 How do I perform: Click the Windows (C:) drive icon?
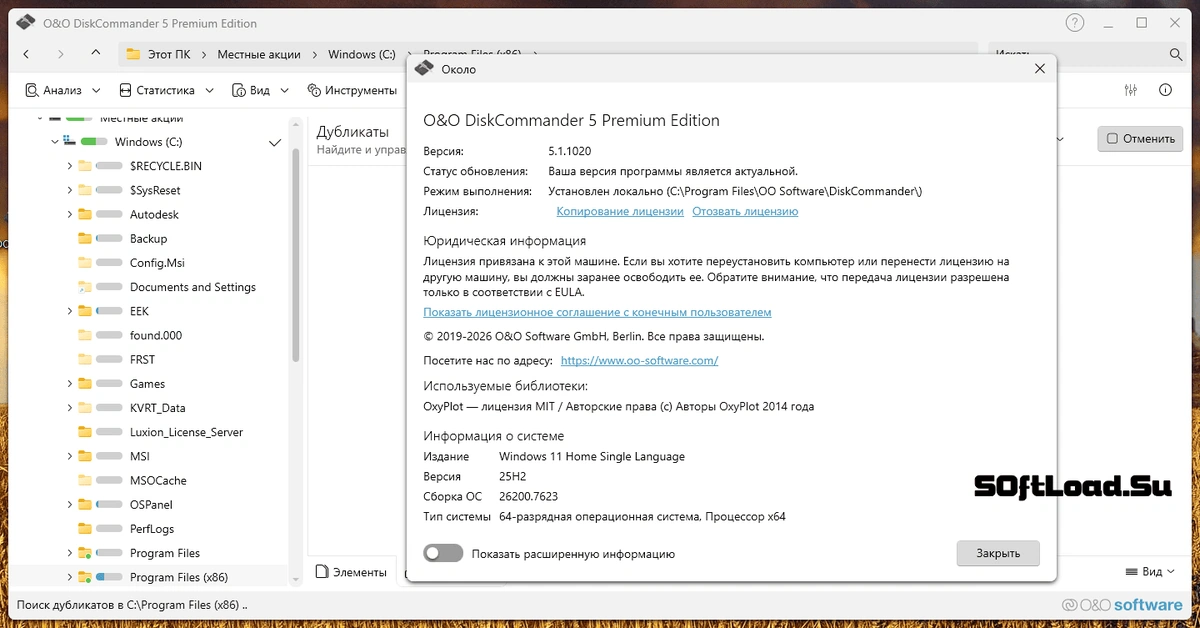coord(69,142)
